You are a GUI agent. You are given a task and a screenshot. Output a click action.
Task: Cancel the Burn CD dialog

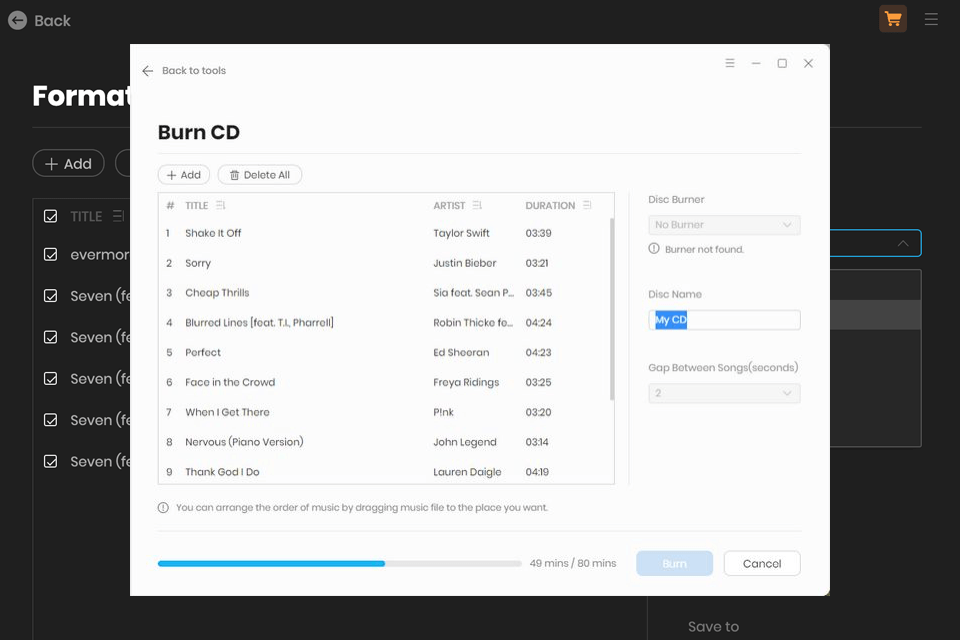[x=762, y=563]
